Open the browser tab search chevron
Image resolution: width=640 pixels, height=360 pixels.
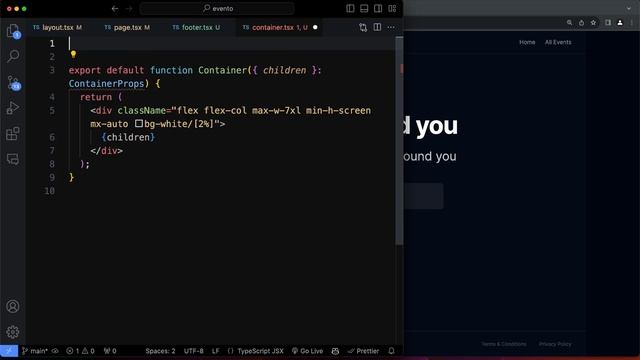629,8
